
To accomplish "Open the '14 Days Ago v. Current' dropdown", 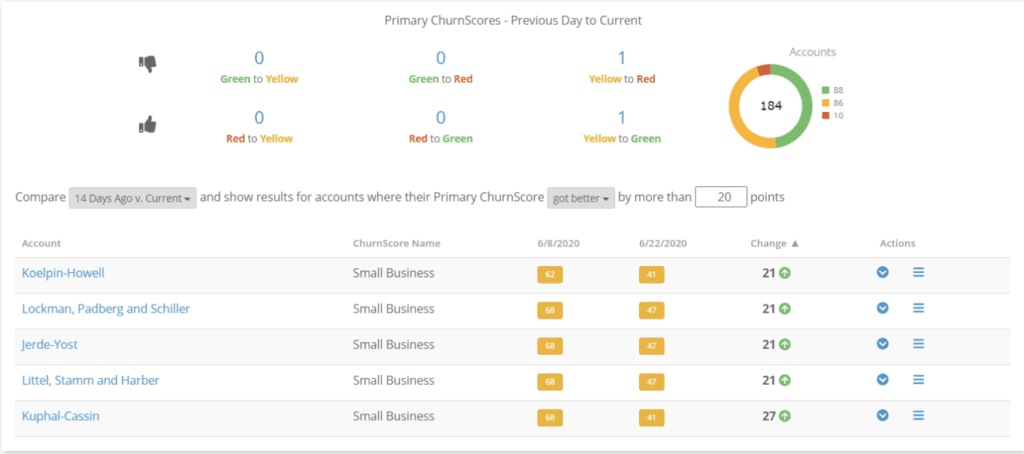I will pyautogui.click(x=132, y=197).
